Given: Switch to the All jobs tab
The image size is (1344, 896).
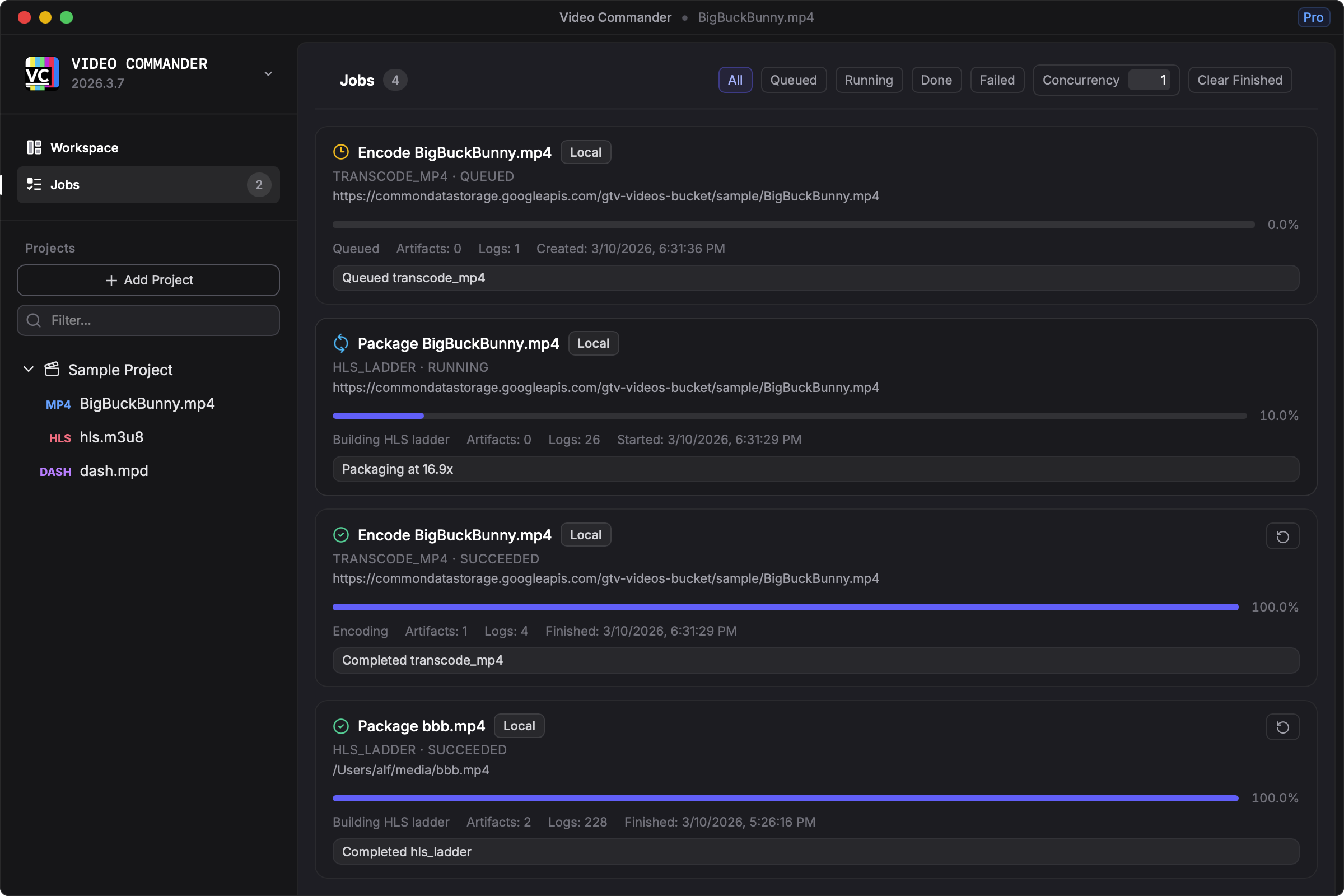Looking at the screenshot, I should pyautogui.click(x=735, y=80).
